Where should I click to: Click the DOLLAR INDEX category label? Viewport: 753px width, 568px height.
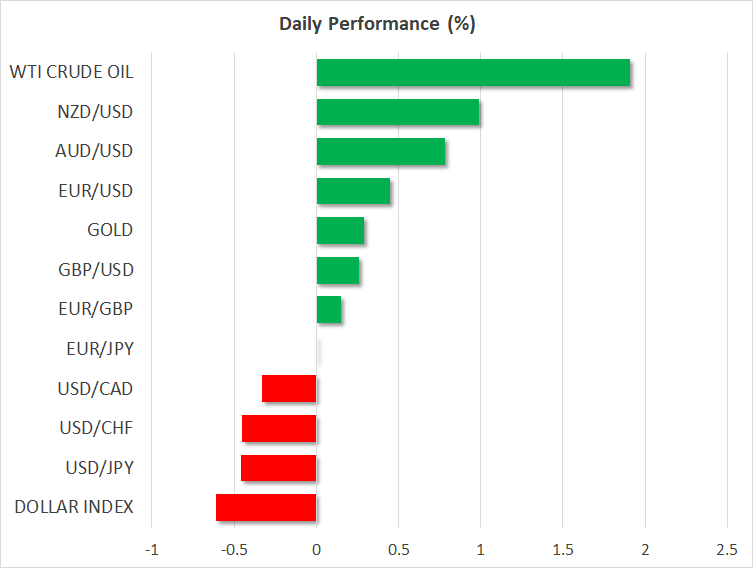74,507
